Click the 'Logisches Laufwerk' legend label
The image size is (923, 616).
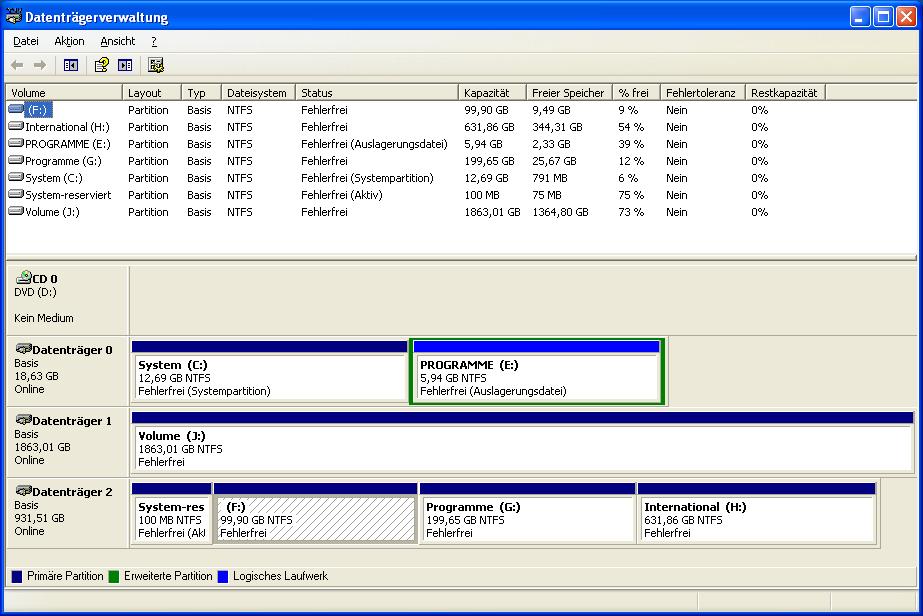(x=280, y=577)
